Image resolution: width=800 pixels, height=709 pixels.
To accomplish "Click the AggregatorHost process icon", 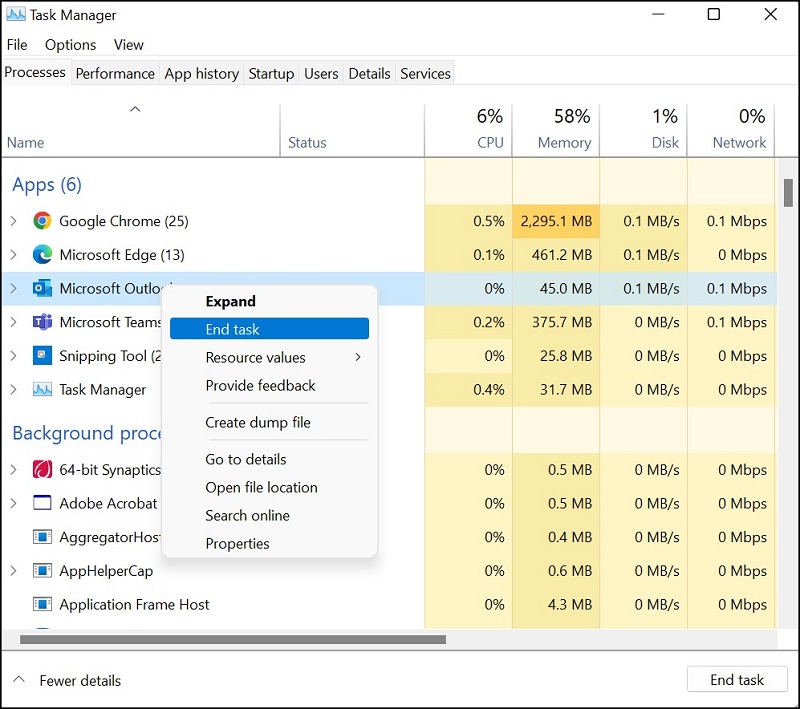I will [x=42, y=537].
